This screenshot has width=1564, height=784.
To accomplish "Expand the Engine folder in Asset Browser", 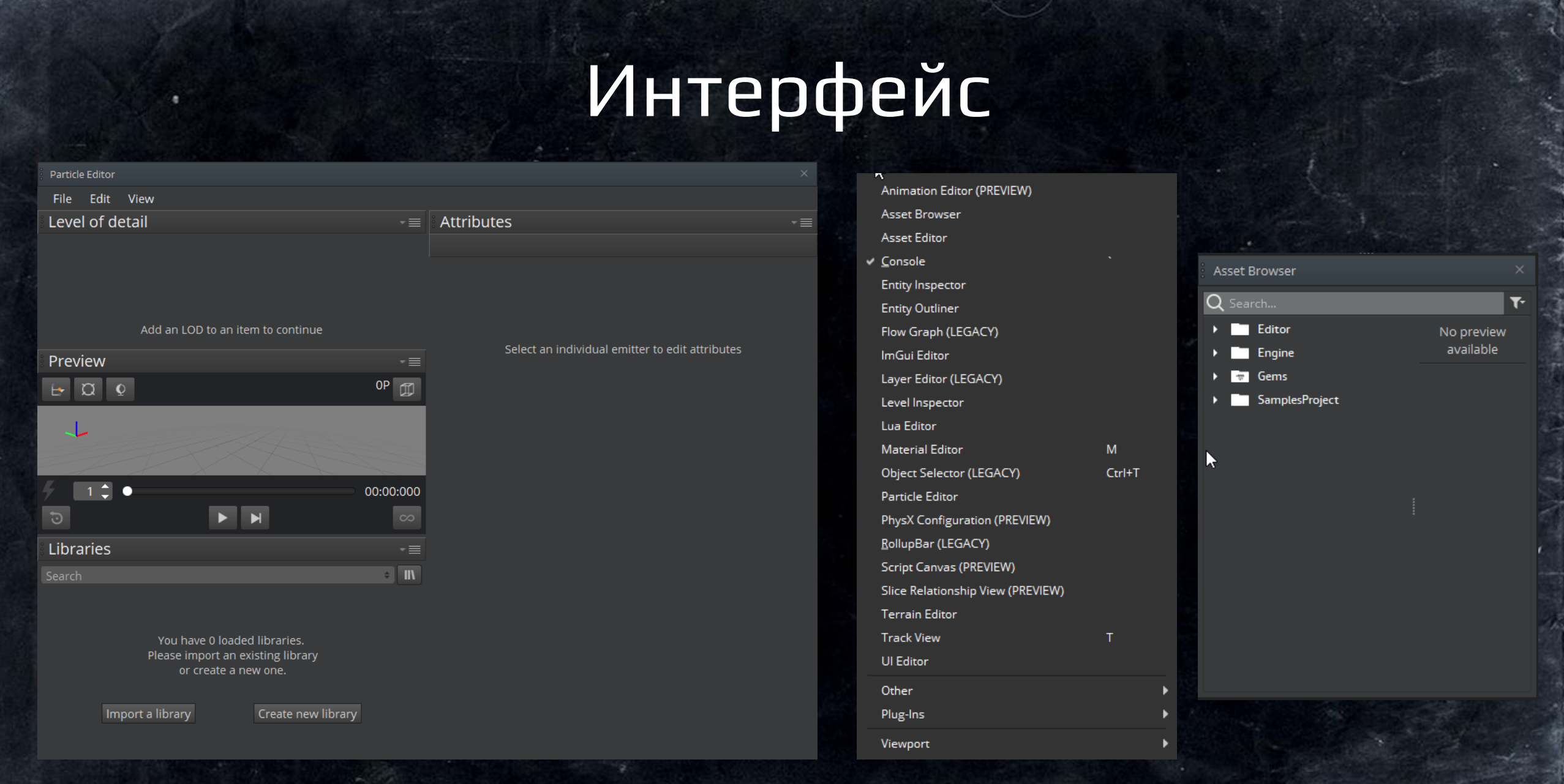I will [1216, 353].
